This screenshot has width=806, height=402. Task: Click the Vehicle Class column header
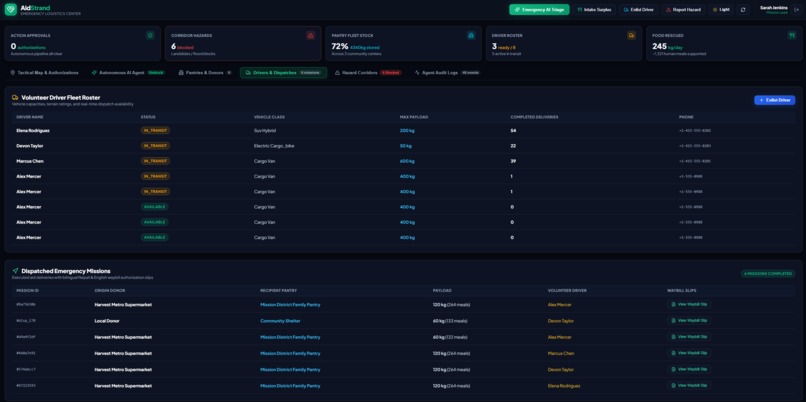pos(269,117)
